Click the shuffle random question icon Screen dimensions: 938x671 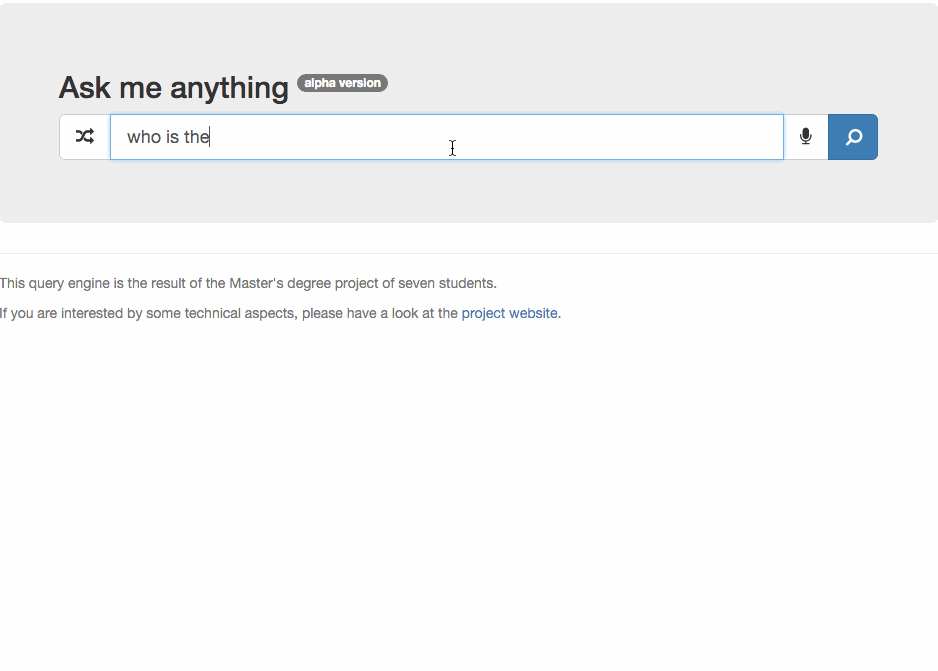pyautogui.click(x=85, y=137)
